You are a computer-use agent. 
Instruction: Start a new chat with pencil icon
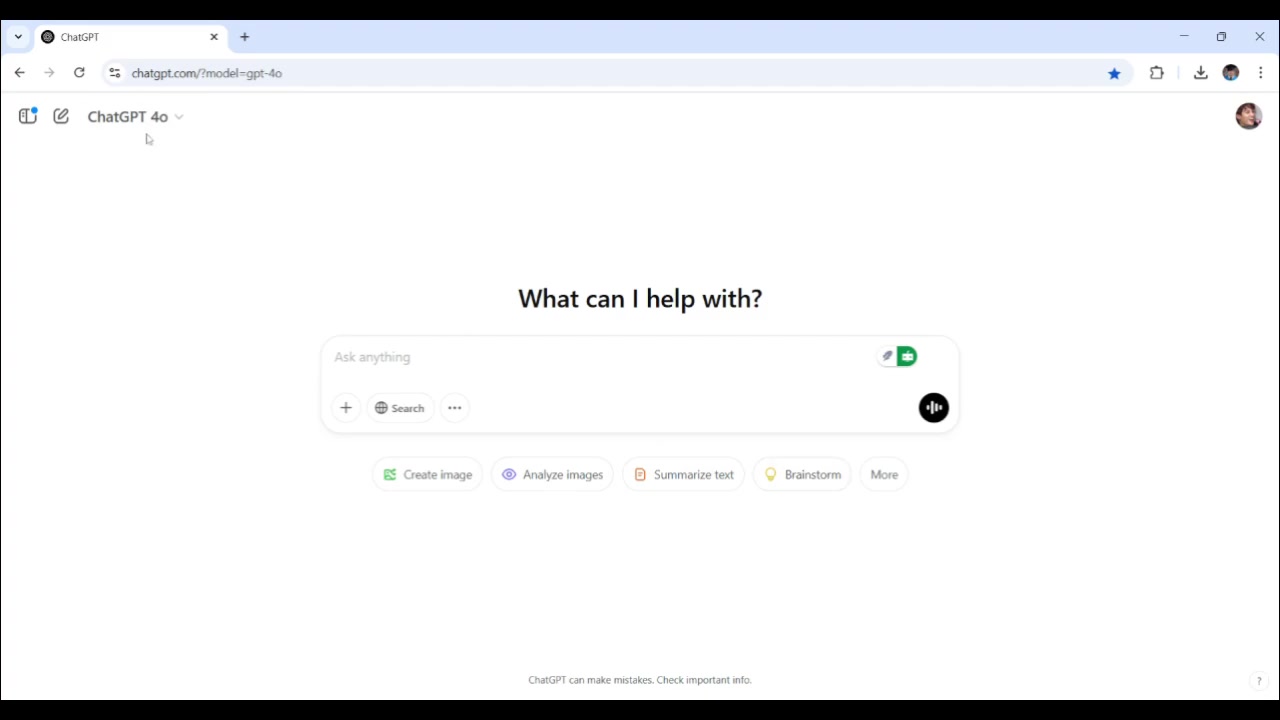[61, 116]
